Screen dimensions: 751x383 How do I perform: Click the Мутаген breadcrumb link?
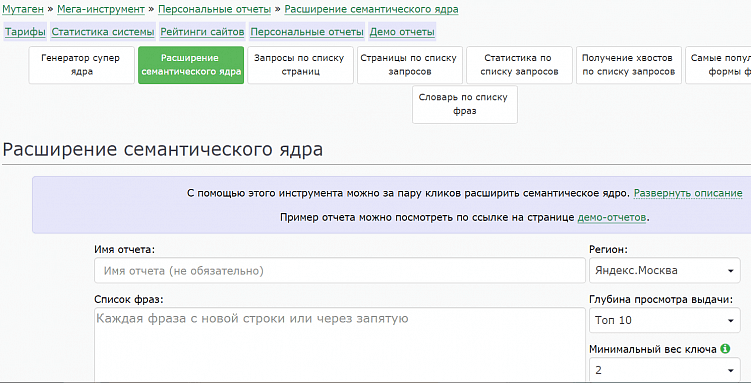(23, 9)
